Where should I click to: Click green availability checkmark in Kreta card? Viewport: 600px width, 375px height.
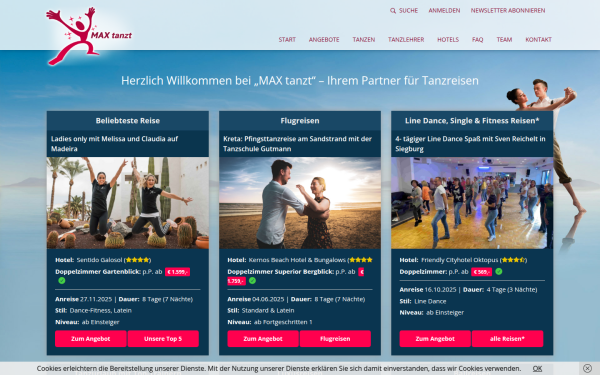click(252, 280)
